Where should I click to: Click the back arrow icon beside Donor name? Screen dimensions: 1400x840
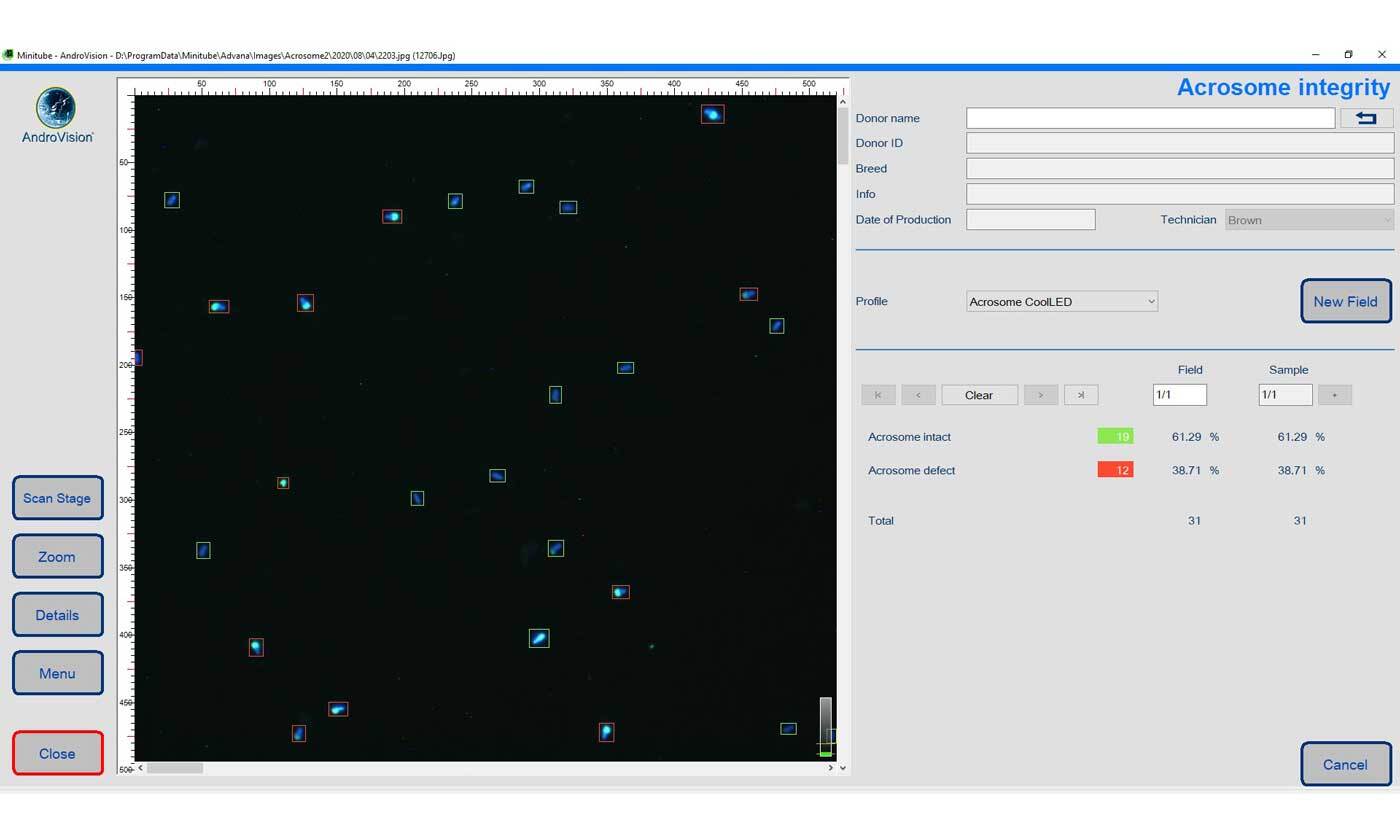click(x=1366, y=118)
